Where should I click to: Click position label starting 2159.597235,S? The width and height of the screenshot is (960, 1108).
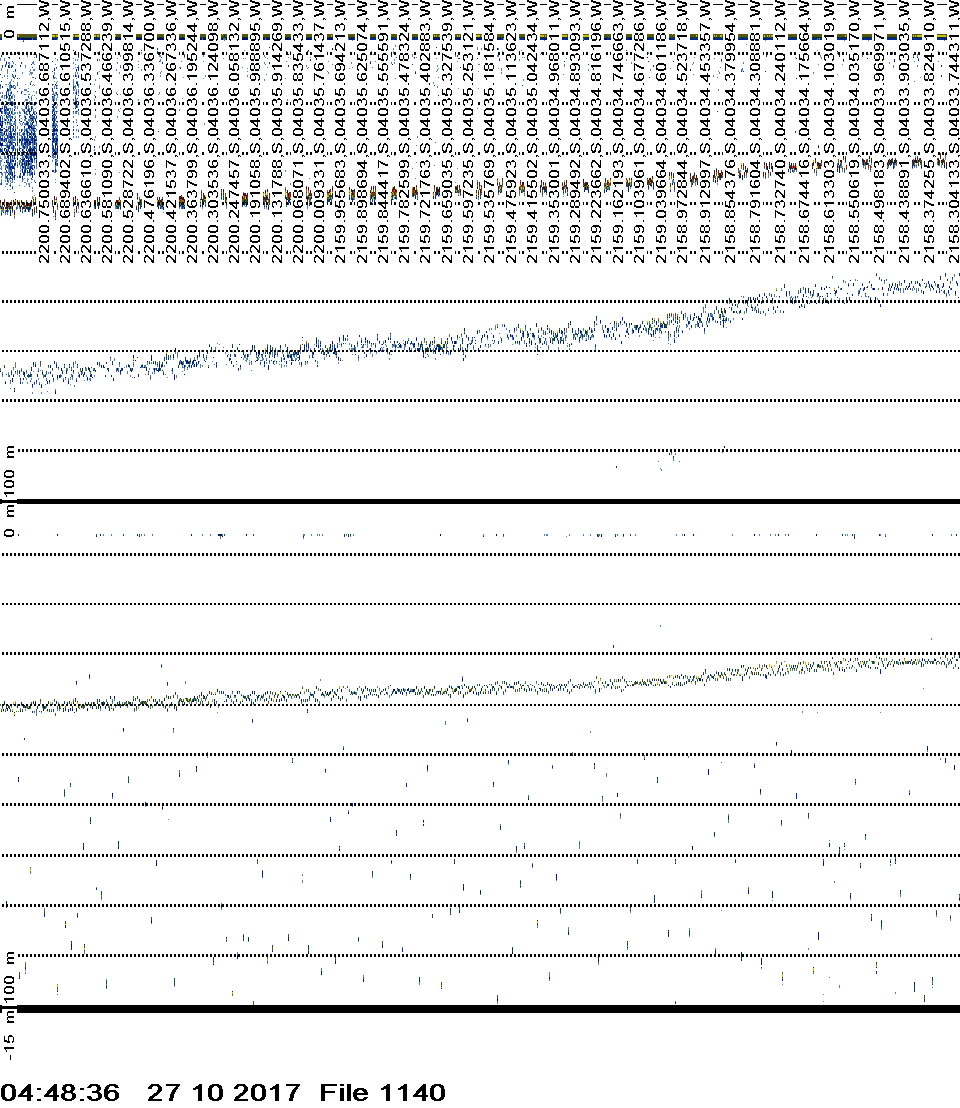(x=468, y=131)
